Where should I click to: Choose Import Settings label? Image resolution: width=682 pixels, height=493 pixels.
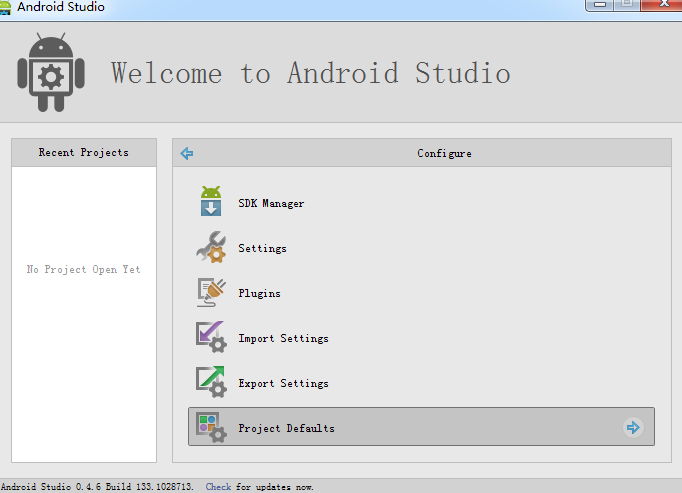283,338
